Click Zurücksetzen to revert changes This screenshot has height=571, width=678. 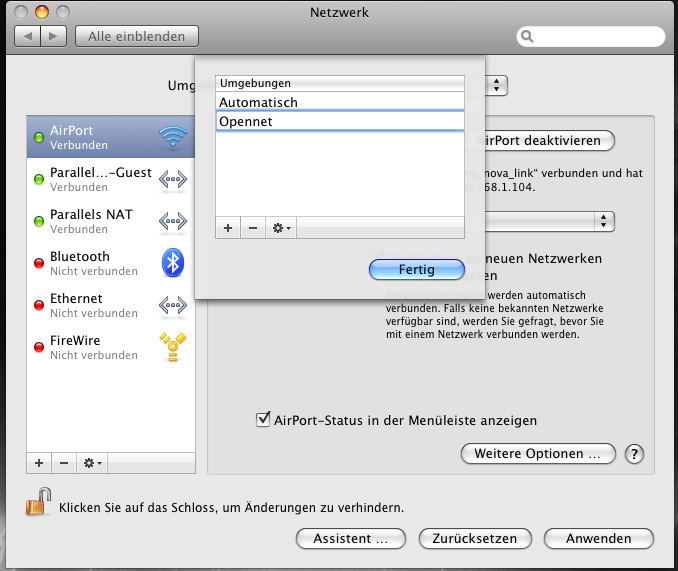coord(475,539)
